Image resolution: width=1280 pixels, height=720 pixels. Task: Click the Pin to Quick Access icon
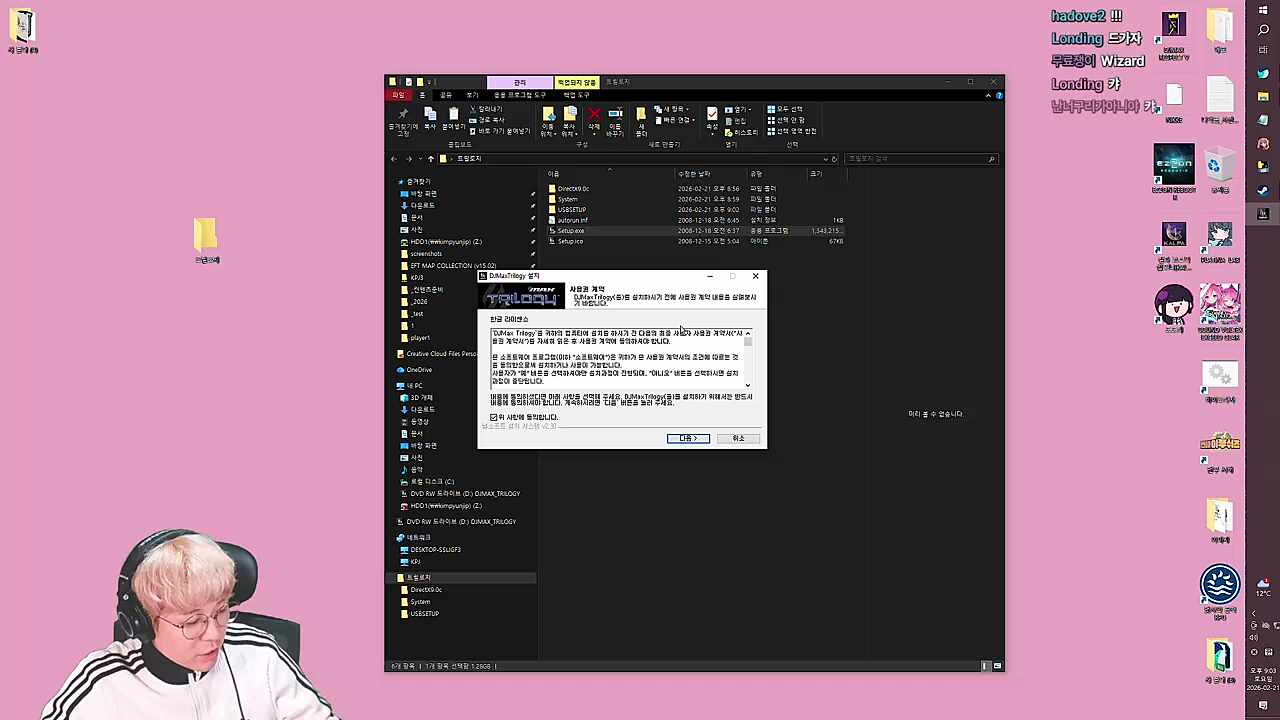(x=403, y=117)
